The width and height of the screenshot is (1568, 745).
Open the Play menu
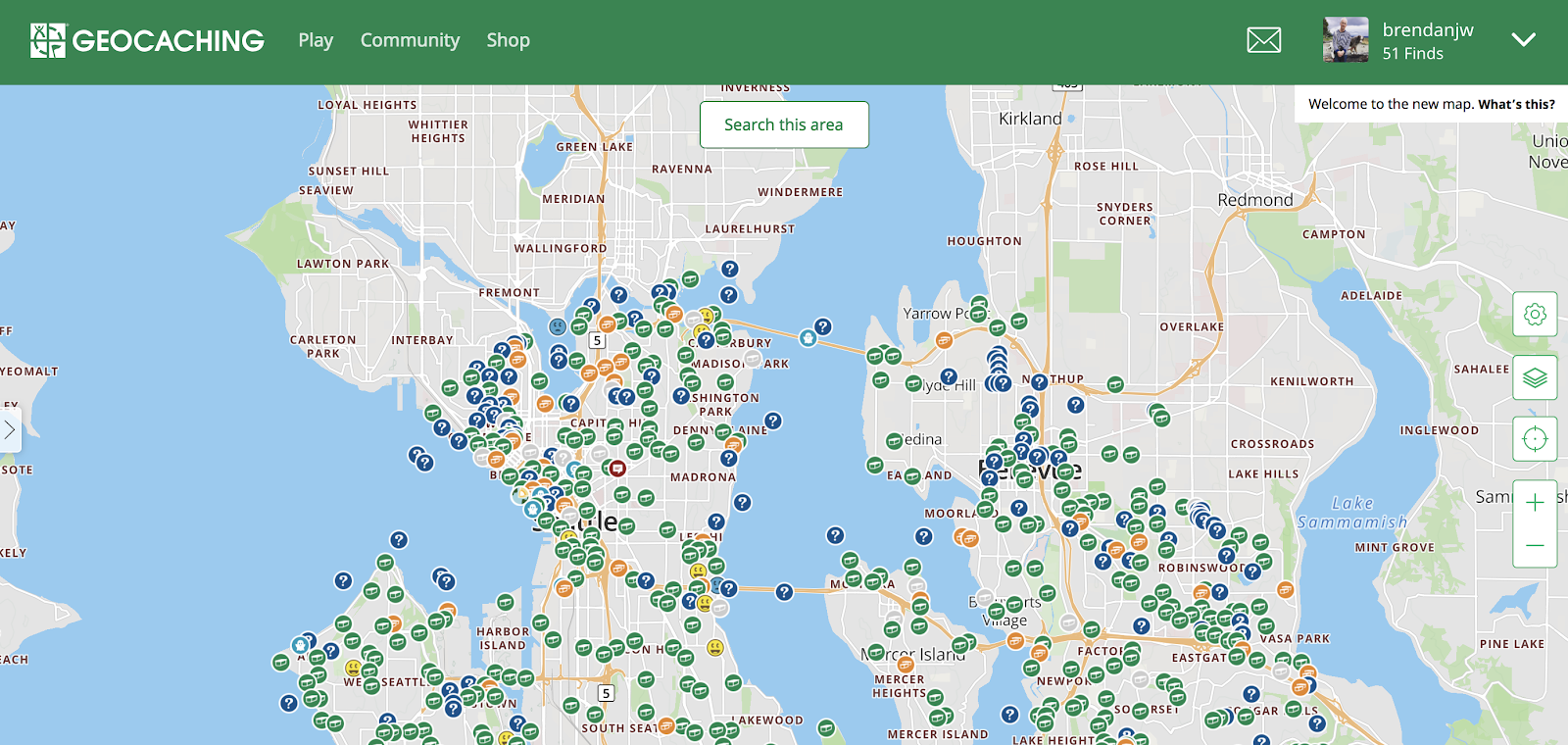coord(316,40)
